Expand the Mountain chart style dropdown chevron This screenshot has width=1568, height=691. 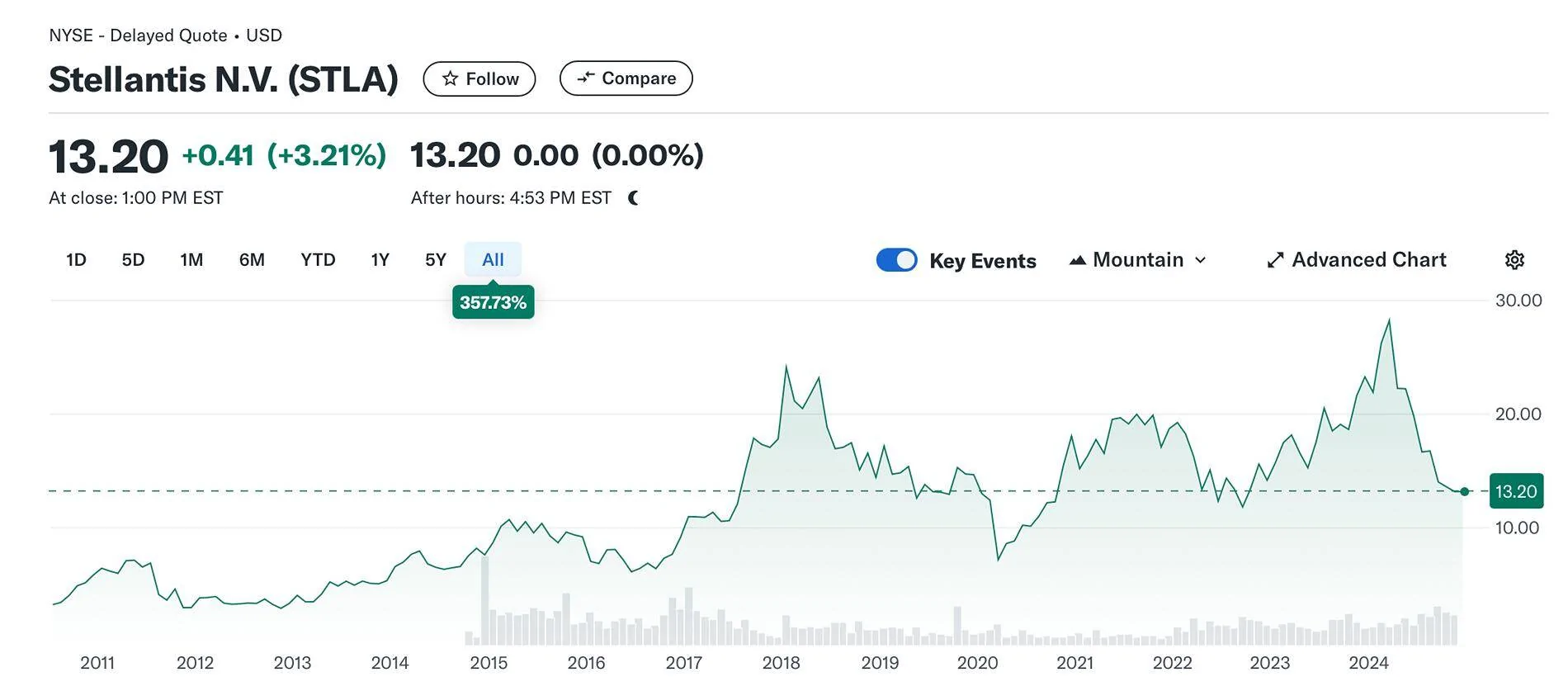[x=1201, y=260]
